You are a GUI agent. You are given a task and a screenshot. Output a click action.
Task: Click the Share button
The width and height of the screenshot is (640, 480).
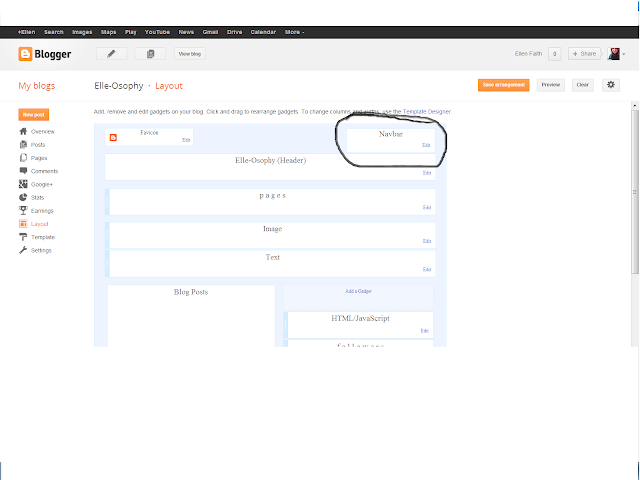point(584,54)
